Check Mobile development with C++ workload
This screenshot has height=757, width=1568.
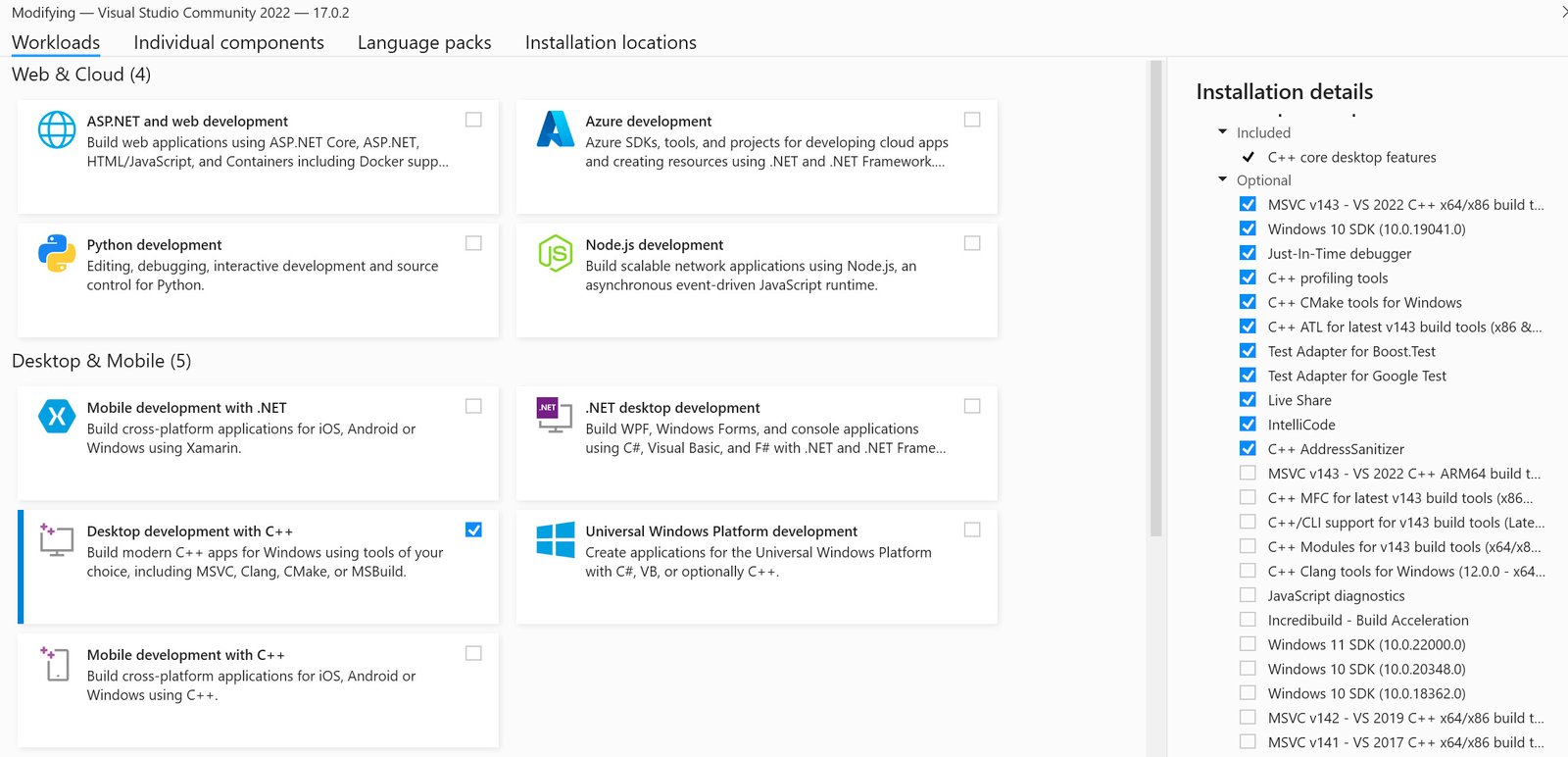pos(473,653)
